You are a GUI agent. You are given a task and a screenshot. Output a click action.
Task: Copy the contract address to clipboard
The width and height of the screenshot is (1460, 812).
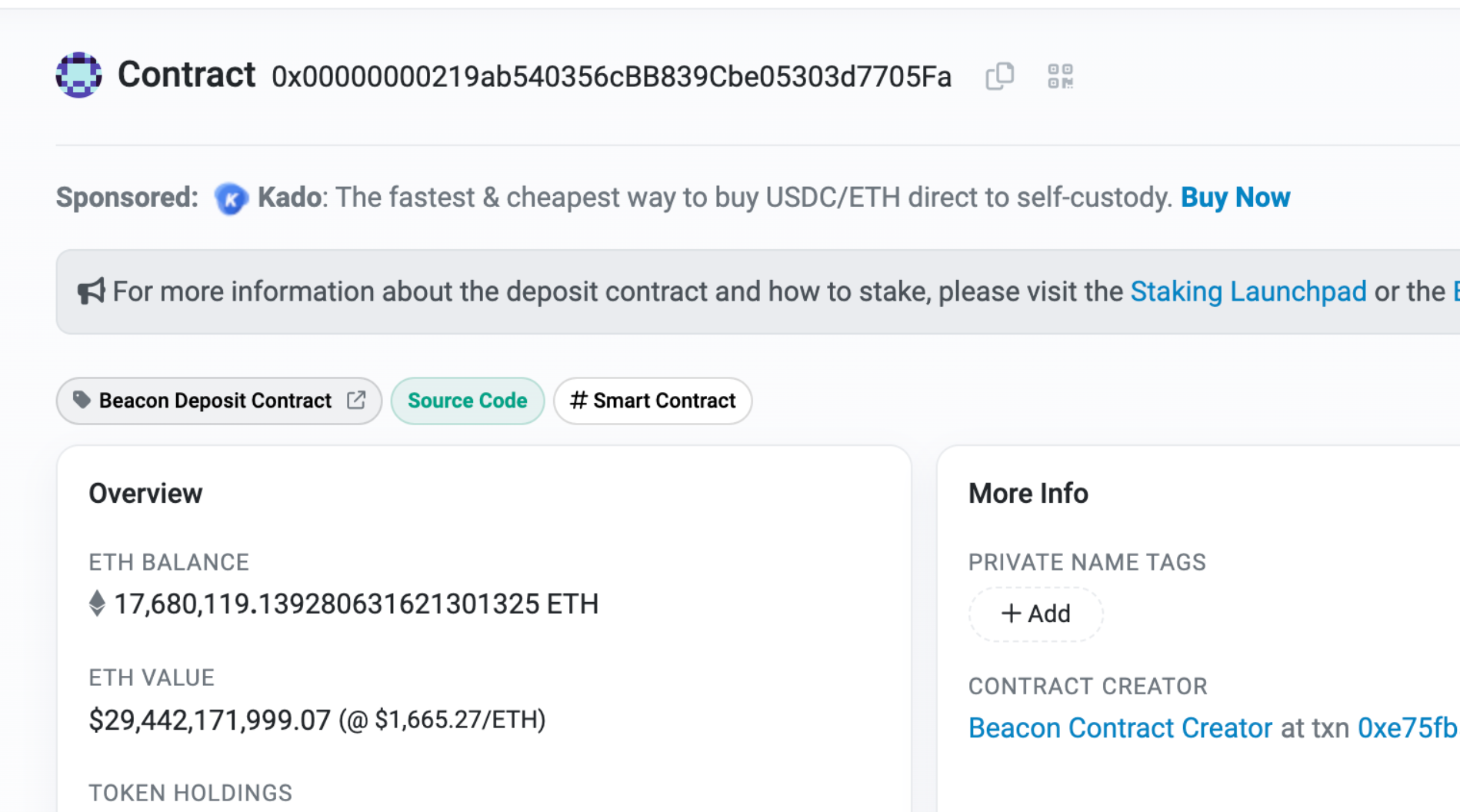pos(999,76)
